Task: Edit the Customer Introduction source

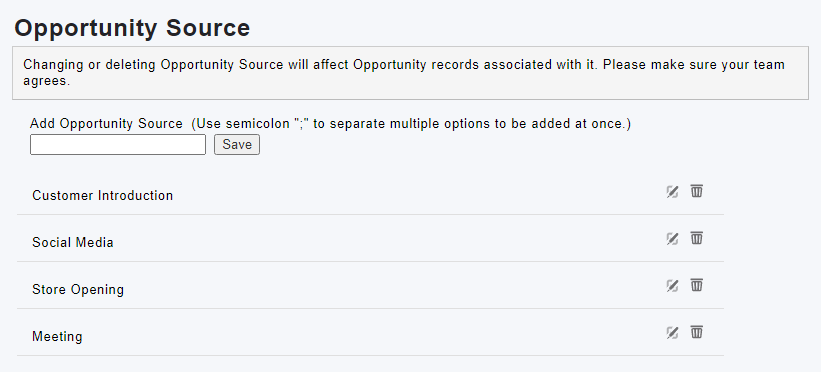Action: tap(672, 192)
